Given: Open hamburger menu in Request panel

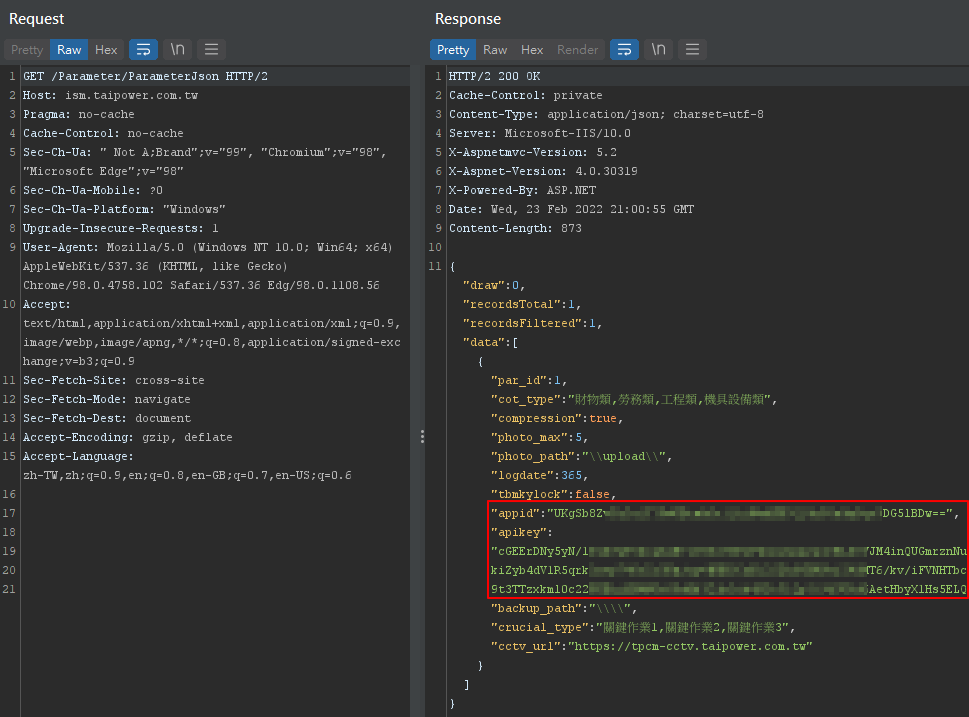Looking at the screenshot, I should click(x=211, y=49).
